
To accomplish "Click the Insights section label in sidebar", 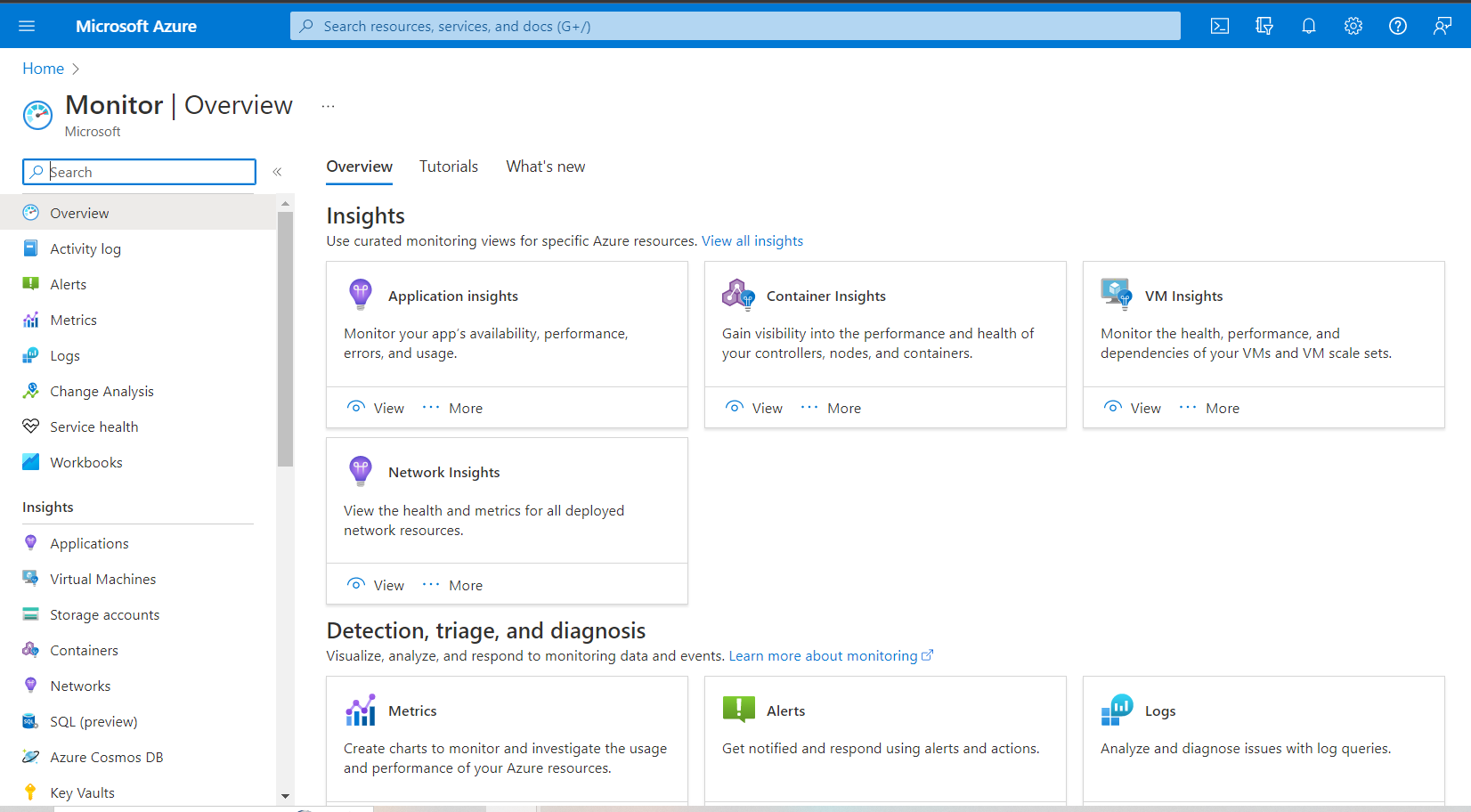I will click(48, 507).
